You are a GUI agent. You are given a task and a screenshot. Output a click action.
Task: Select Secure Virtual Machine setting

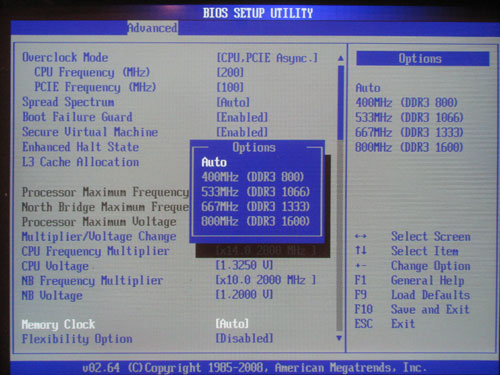[x=90, y=132]
